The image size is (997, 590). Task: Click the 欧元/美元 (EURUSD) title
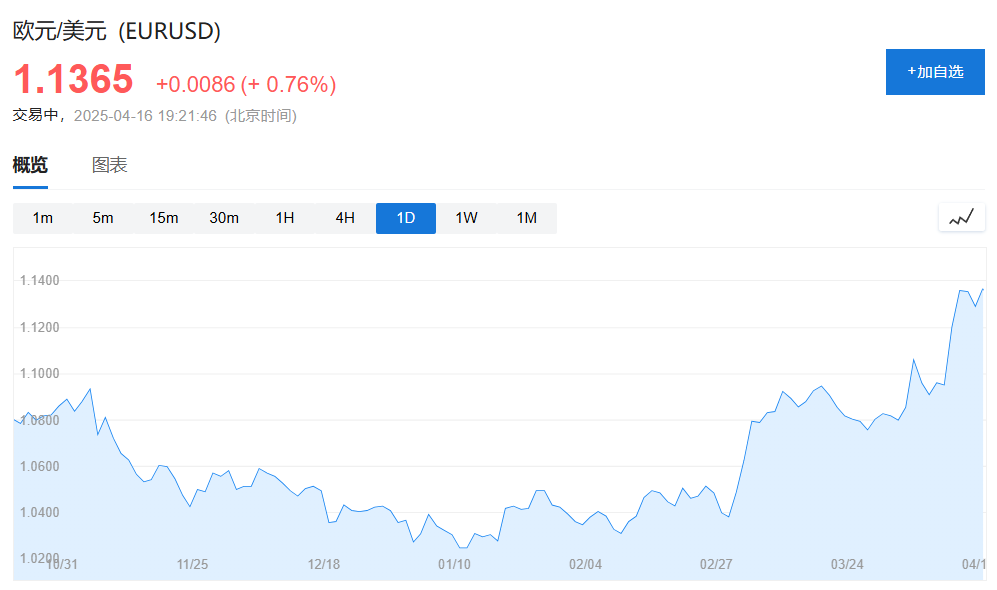coord(116,31)
